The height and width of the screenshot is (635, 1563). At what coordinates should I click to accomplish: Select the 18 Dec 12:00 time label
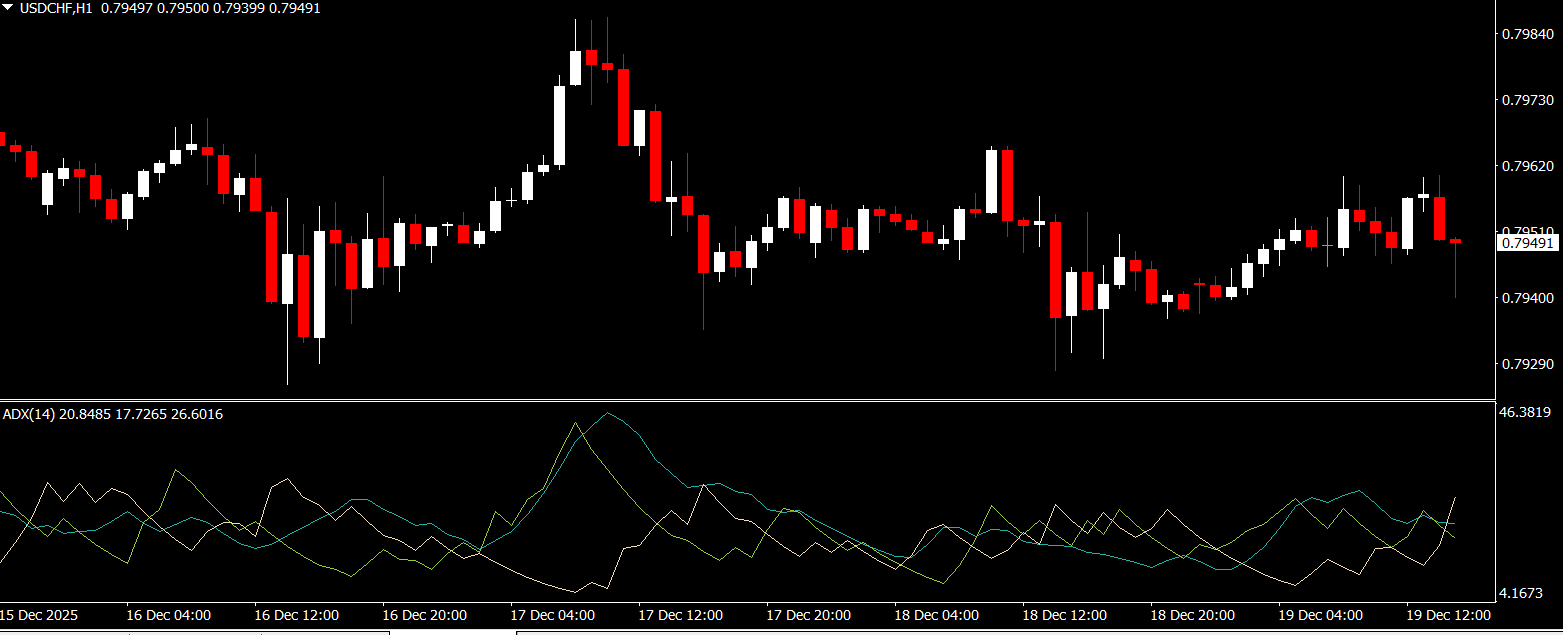point(1065,615)
